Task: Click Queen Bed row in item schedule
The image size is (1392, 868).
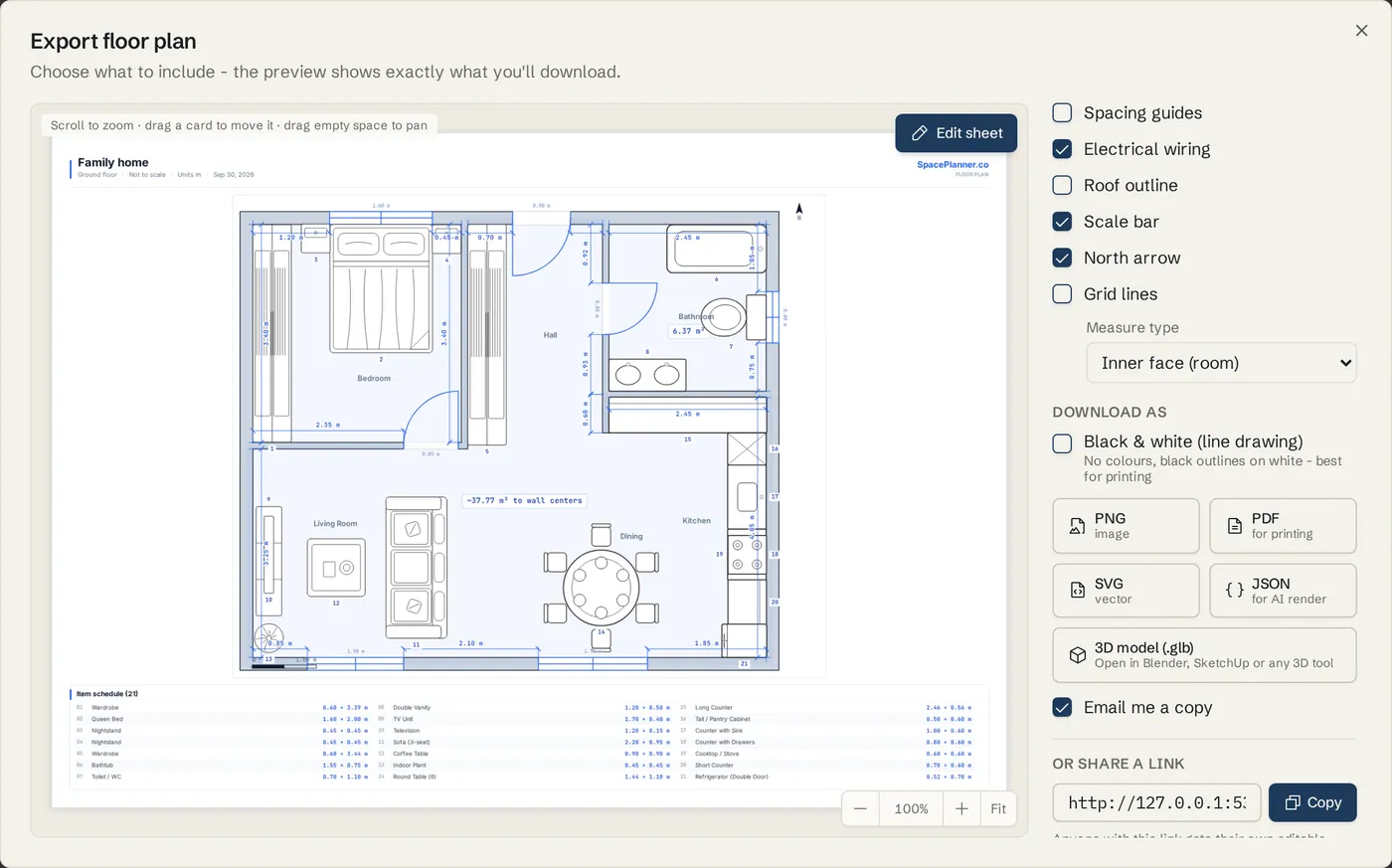Action: [x=222, y=719]
